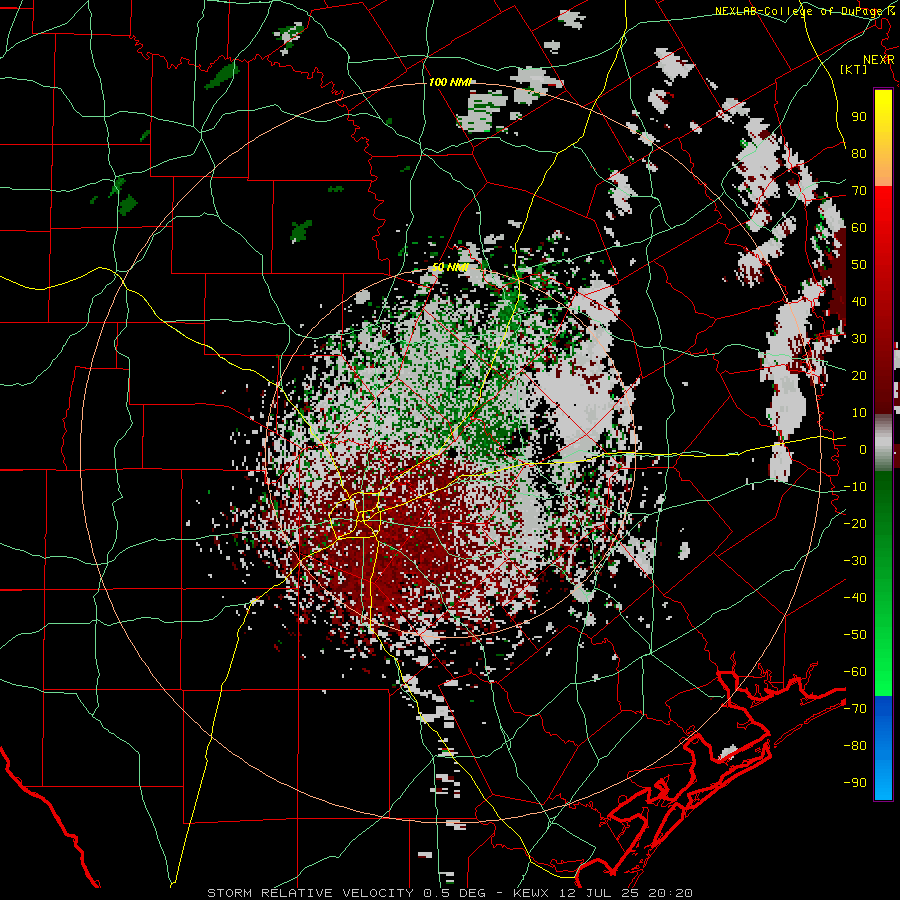Click the "-10" scale label
Image resolution: width=900 pixels, height=900 pixels.
click(x=855, y=487)
